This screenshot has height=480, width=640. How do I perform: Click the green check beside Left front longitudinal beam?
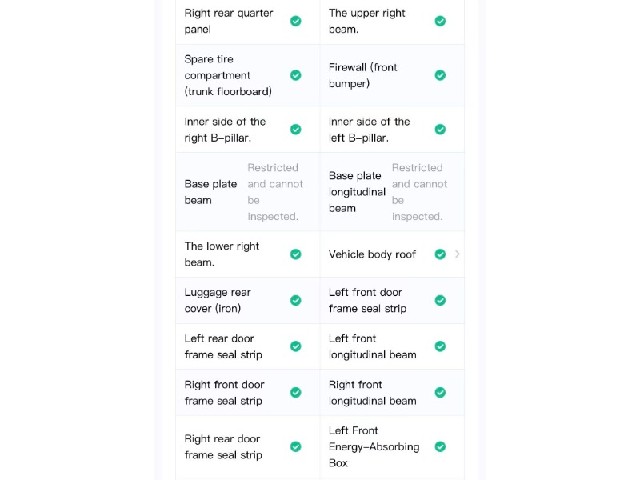pyautogui.click(x=440, y=347)
